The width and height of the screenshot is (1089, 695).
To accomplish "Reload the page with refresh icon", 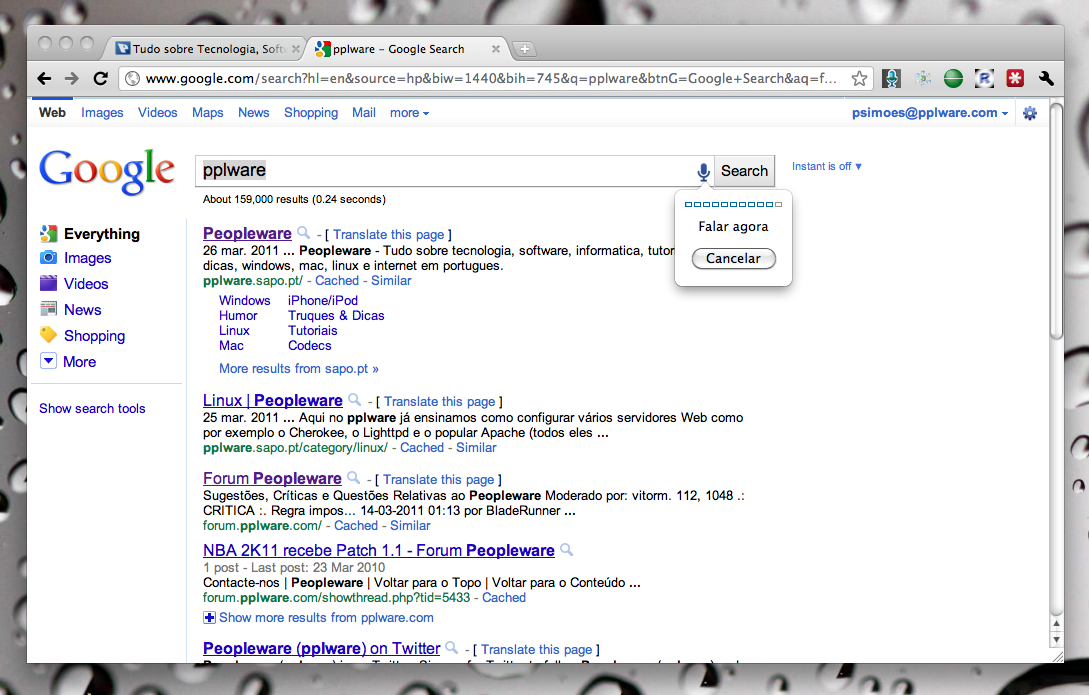I will [101, 78].
